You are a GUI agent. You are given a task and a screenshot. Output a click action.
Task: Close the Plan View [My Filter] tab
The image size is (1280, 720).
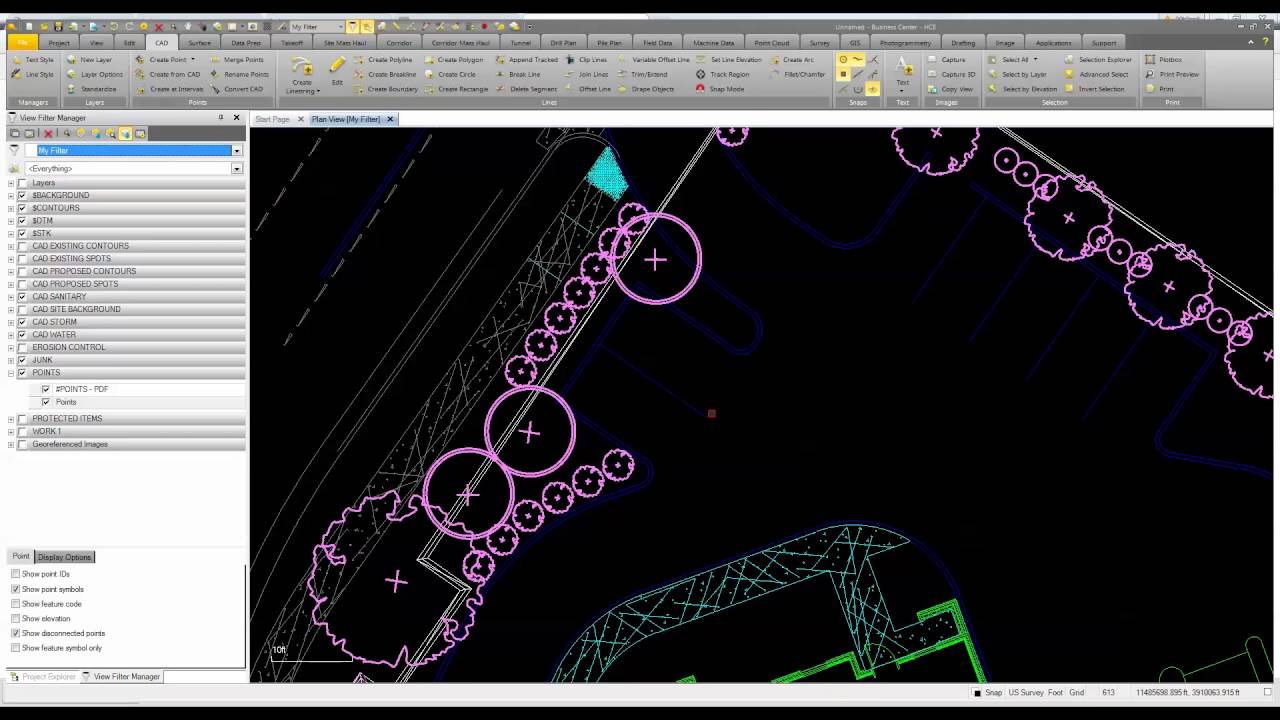point(390,119)
